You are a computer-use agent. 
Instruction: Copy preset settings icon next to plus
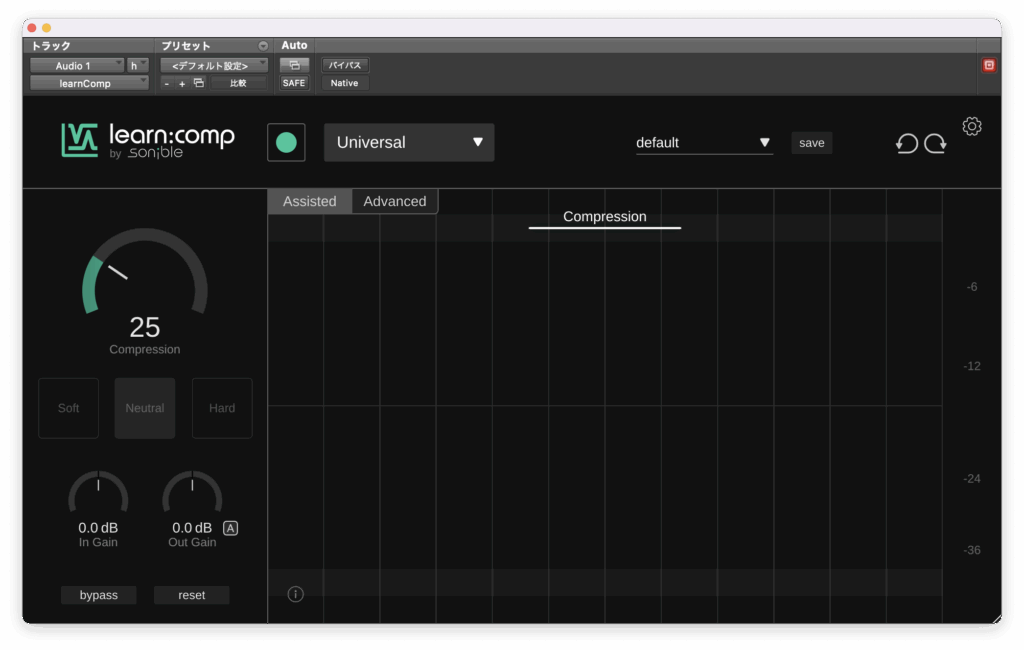pyautogui.click(x=199, y=83)
